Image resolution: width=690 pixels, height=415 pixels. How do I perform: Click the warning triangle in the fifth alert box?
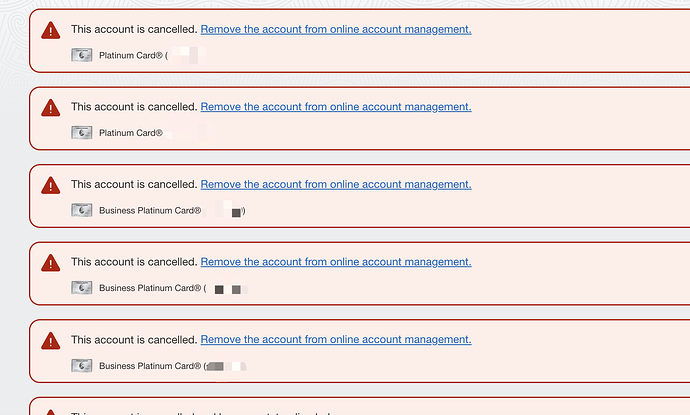(x=51, y=341)
